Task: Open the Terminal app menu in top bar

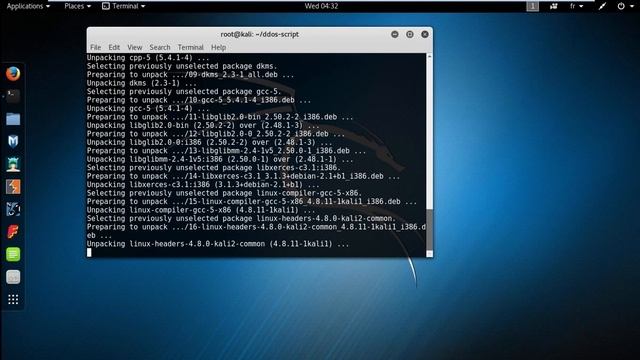Action: click(x=123, y=6)
